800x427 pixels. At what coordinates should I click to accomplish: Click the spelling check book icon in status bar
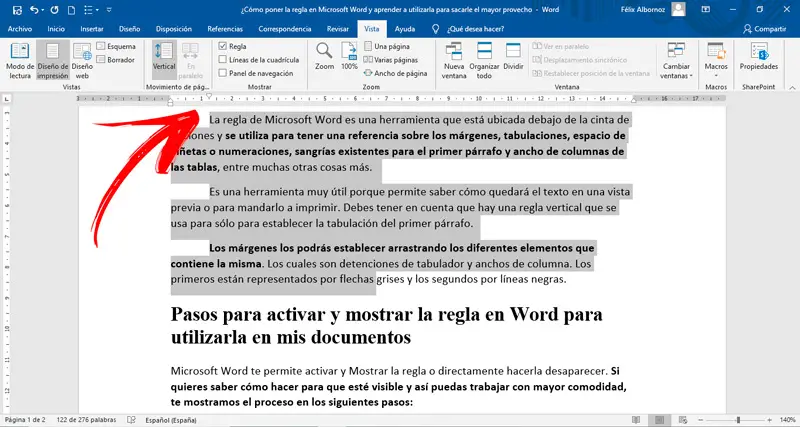131,420
